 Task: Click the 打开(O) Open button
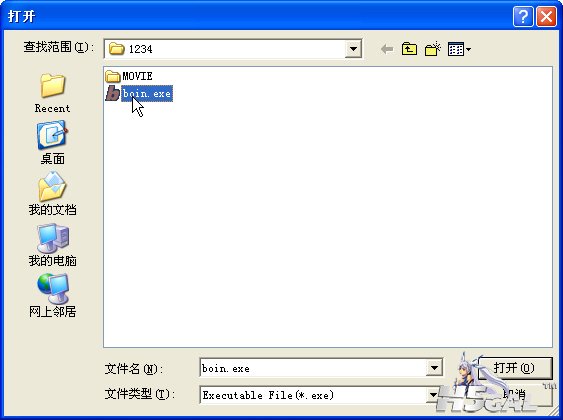[515, 368]
